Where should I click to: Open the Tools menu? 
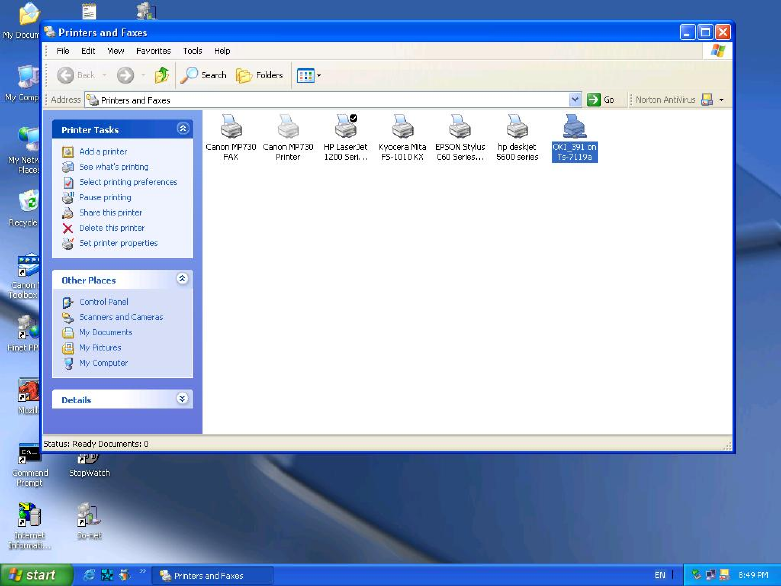[192, 51]
